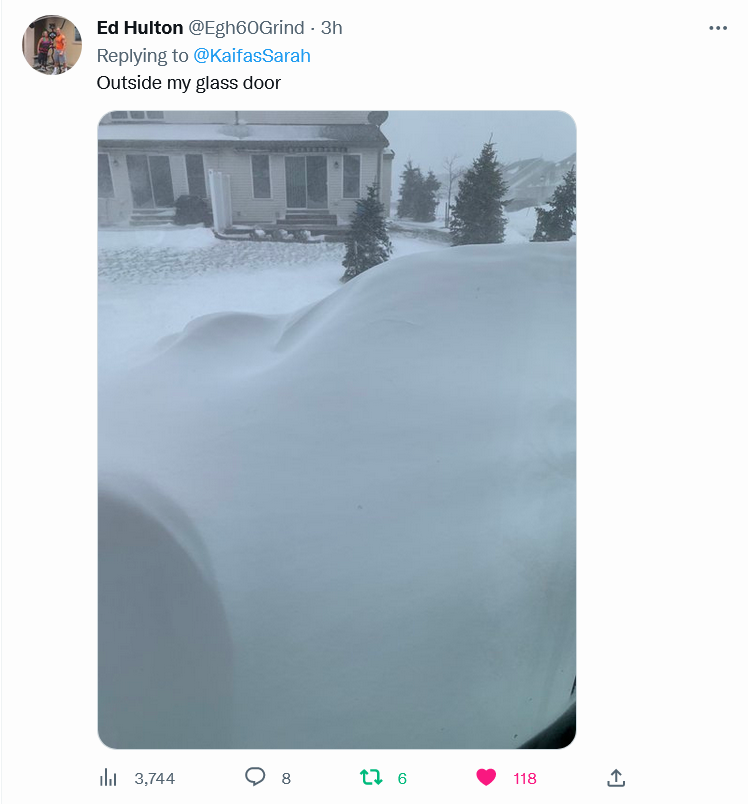Click the reply speech bubble icon
The height and width of the screenshot is (804, 748).
point(255,777)
